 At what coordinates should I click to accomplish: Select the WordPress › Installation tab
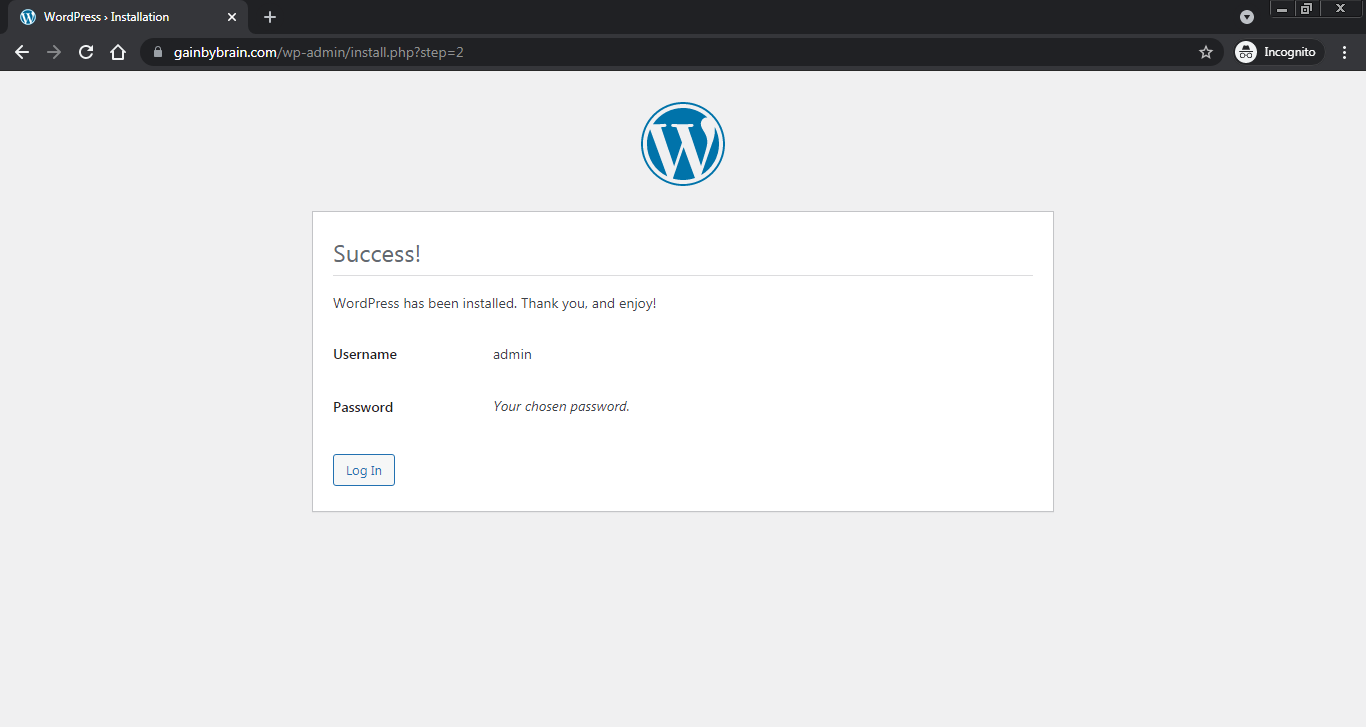(128, 17)
